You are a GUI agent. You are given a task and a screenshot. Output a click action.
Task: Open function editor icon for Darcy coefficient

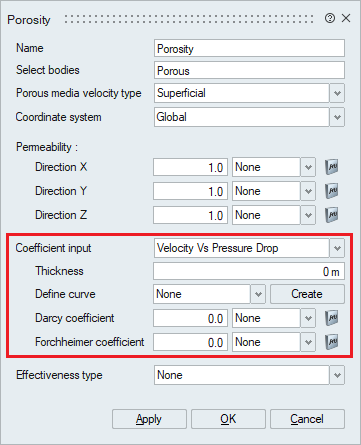click(x=331, y=318)
